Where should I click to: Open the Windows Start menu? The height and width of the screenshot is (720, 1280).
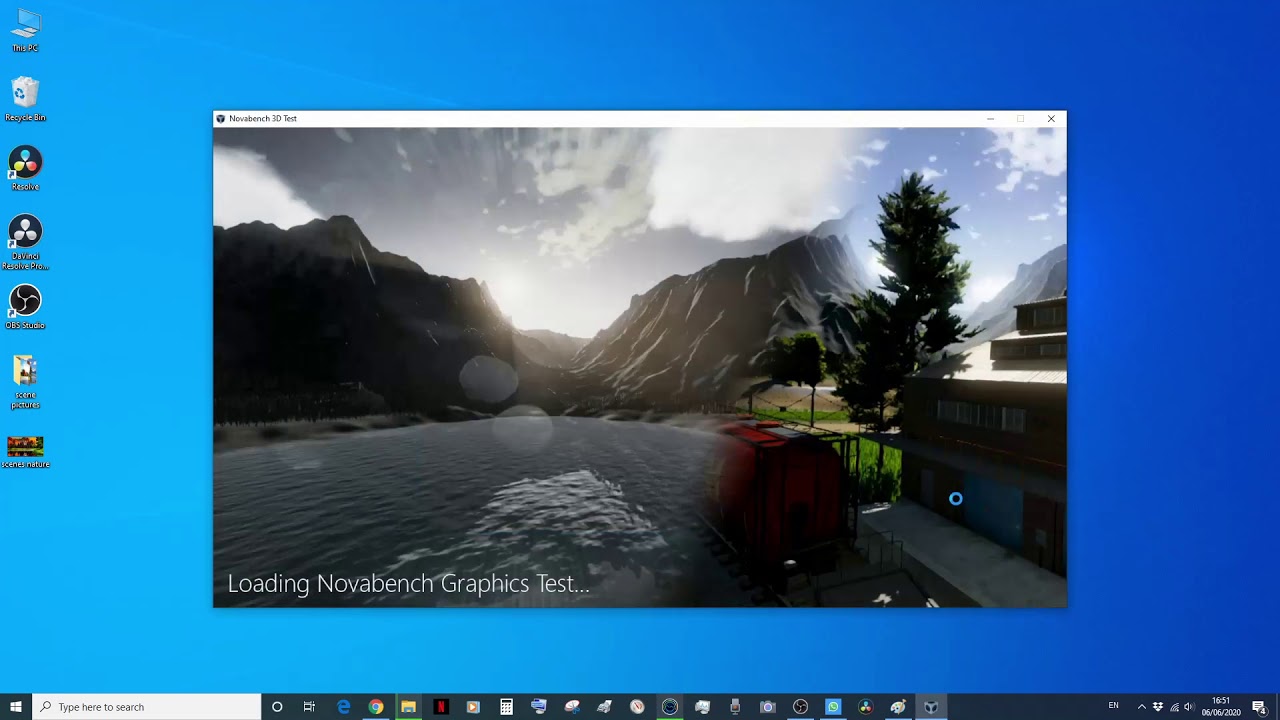[x=16, y=707]
